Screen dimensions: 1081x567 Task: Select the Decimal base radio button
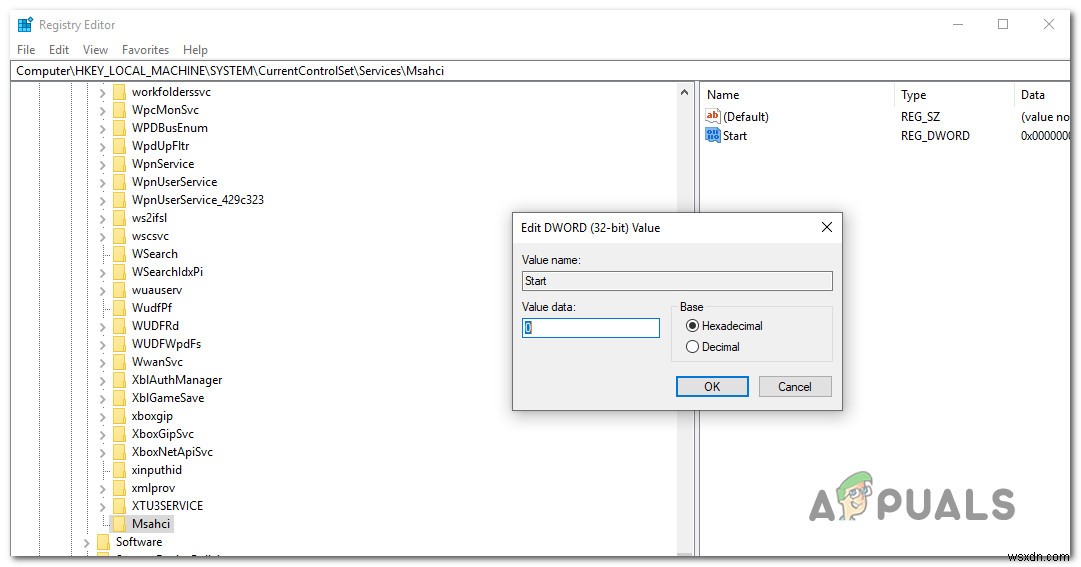click(x=692, y=347)
